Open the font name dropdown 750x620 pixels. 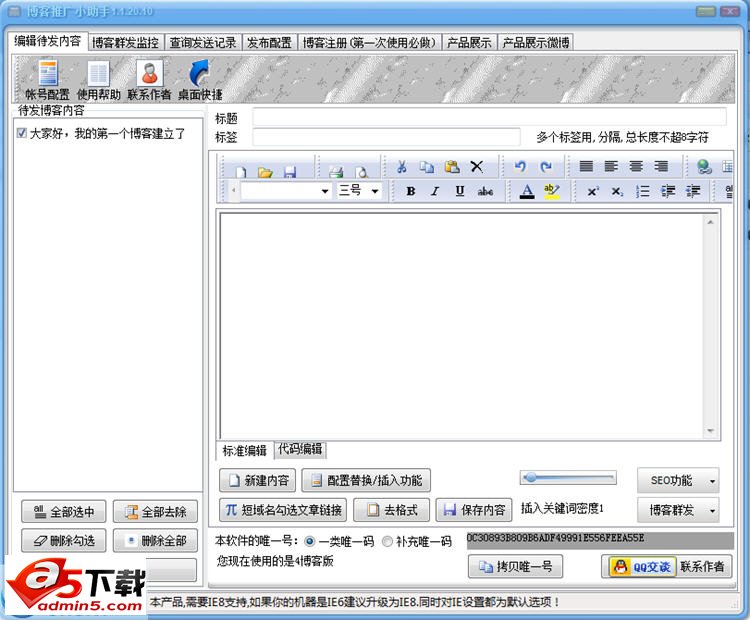[x=325, y=191]
